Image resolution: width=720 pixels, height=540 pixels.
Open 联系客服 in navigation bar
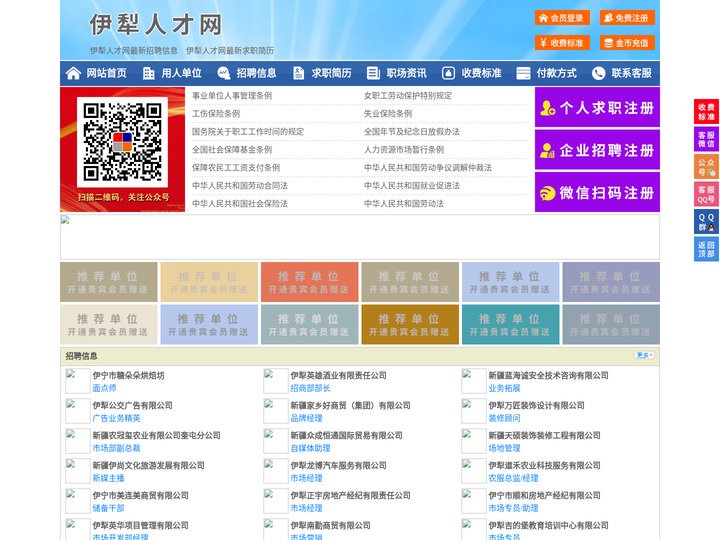[631, 73]
